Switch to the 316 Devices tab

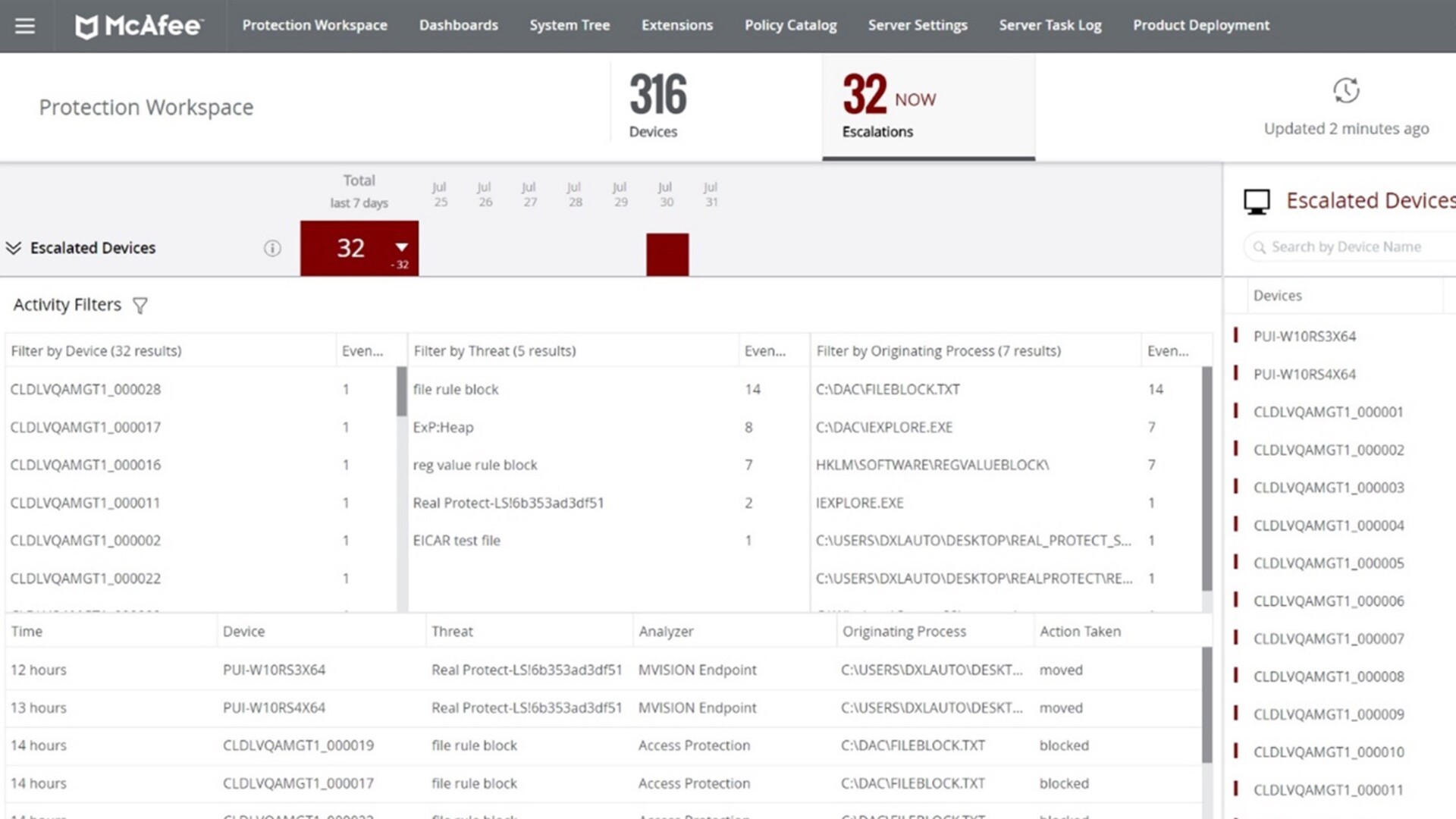coord(656,106)
